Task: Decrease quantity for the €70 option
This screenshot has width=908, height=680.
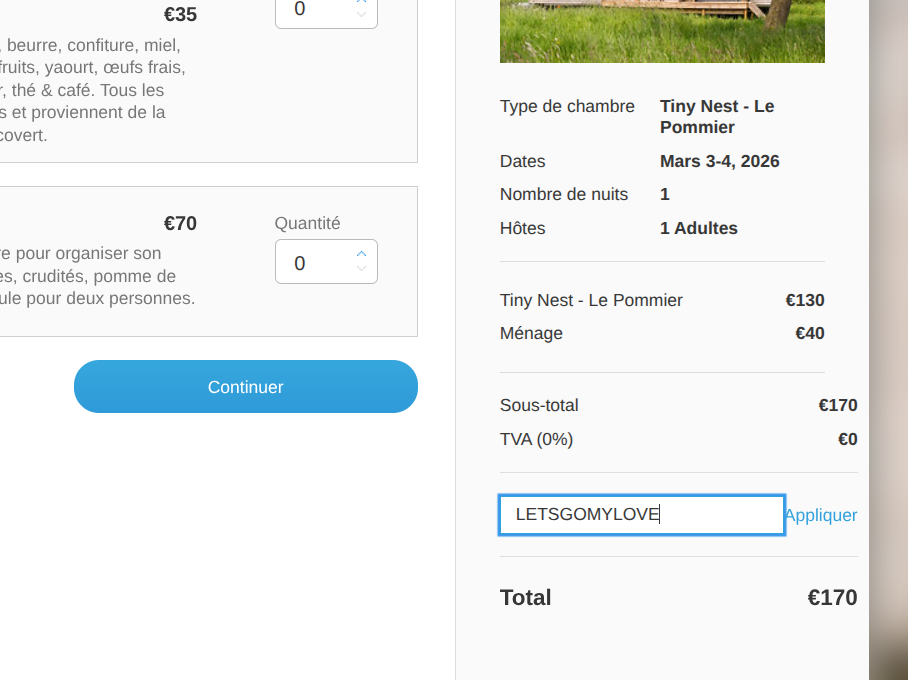Action: [x=361, y=269]
